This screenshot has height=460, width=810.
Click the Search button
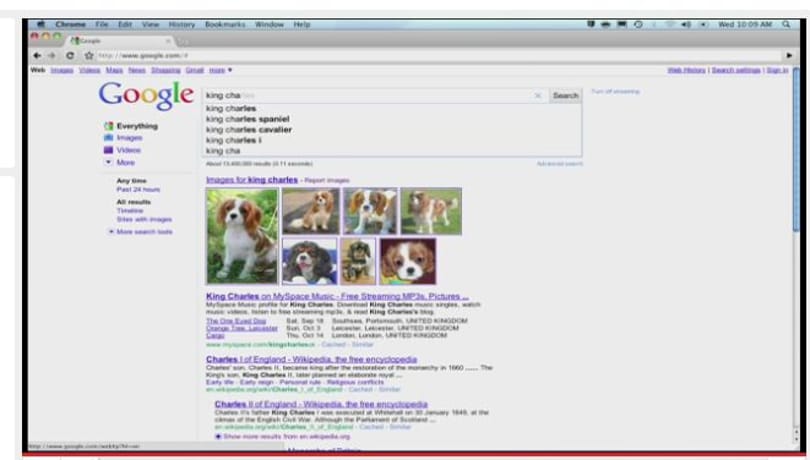tap(566, 96)
